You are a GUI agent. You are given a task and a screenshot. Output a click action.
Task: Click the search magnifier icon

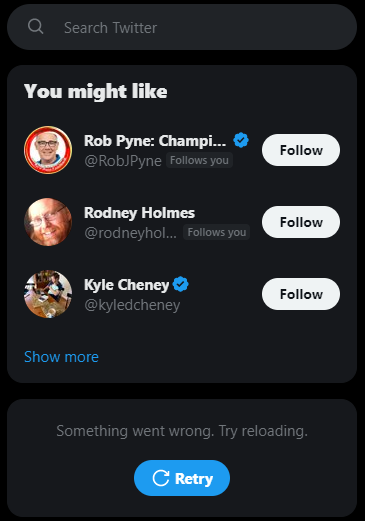[x=36, y=27]
